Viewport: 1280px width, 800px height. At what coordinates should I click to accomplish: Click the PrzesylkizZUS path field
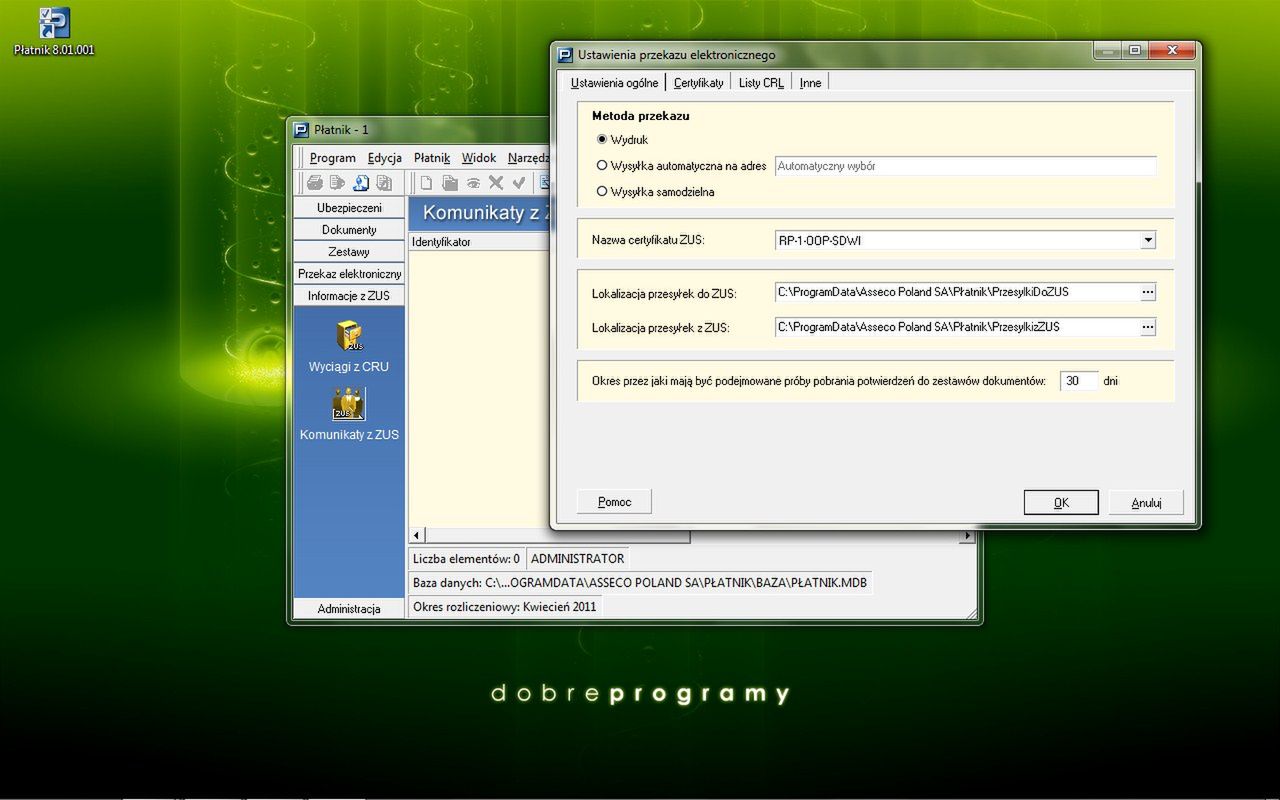[x=957, y=327]
